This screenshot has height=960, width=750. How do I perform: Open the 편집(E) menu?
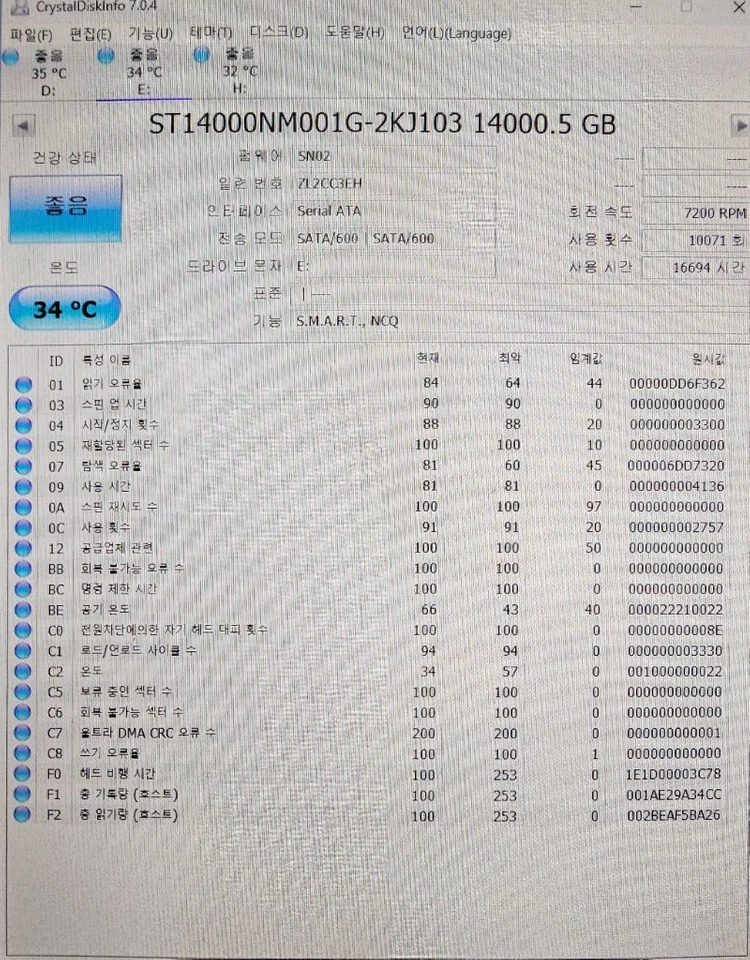[91, 34]
